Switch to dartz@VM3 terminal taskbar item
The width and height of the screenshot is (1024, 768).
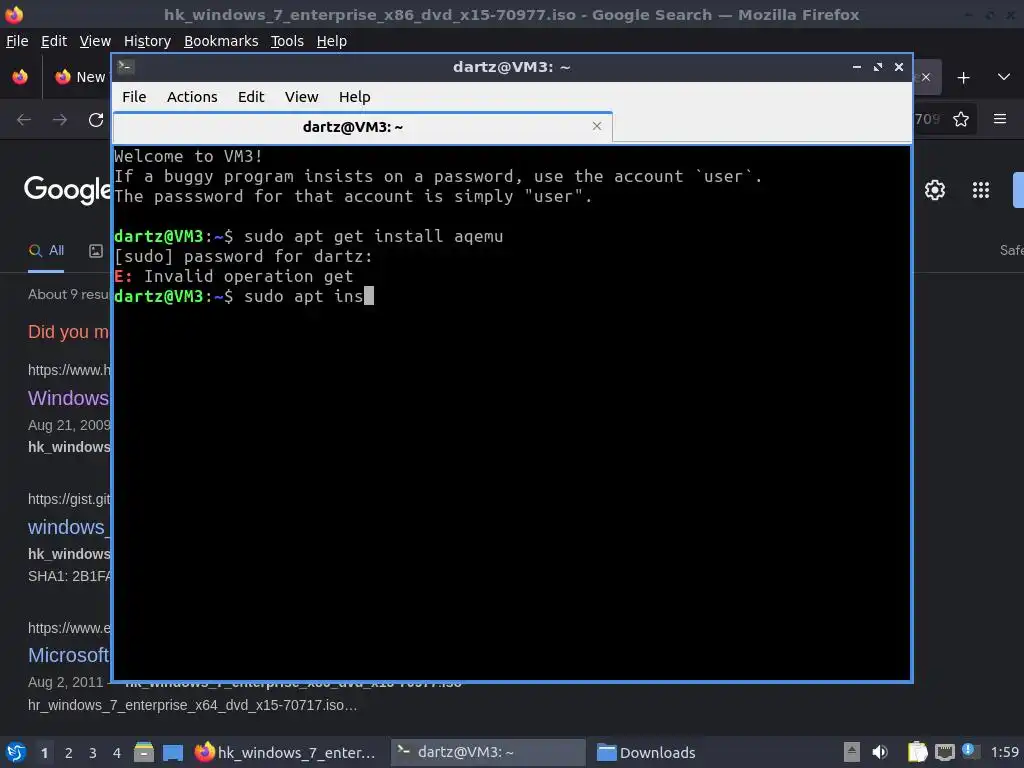(488, 752)
